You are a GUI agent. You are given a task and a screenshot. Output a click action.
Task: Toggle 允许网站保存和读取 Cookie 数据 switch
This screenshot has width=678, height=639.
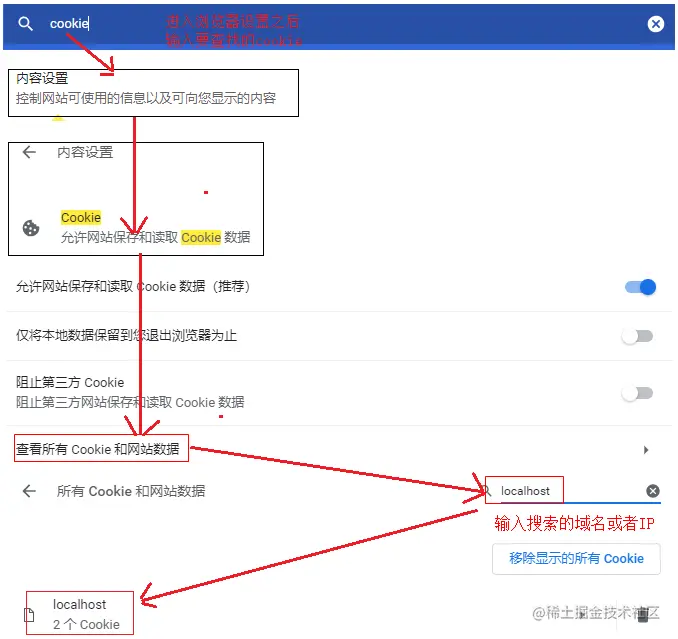(640, 287)
